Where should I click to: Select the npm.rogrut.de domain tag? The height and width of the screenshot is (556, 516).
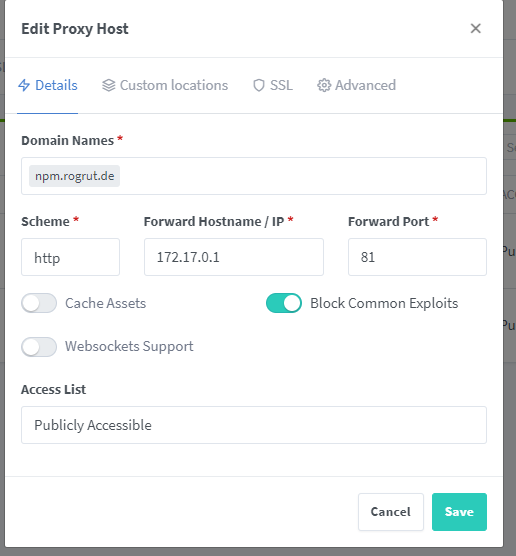pos(74,176)
